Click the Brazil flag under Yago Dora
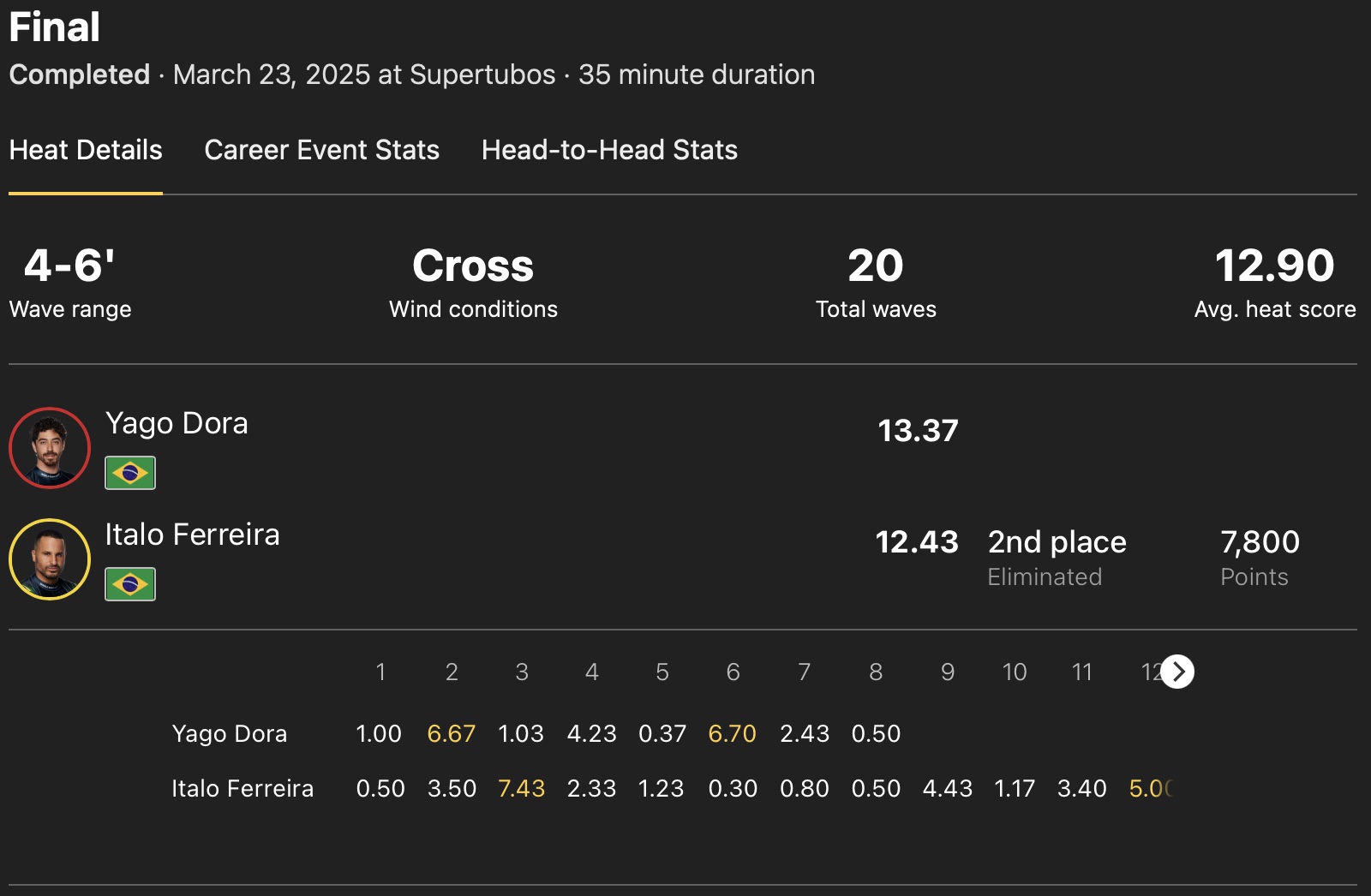The width and height of the screenshot is (1371, 896). (130, 473)
